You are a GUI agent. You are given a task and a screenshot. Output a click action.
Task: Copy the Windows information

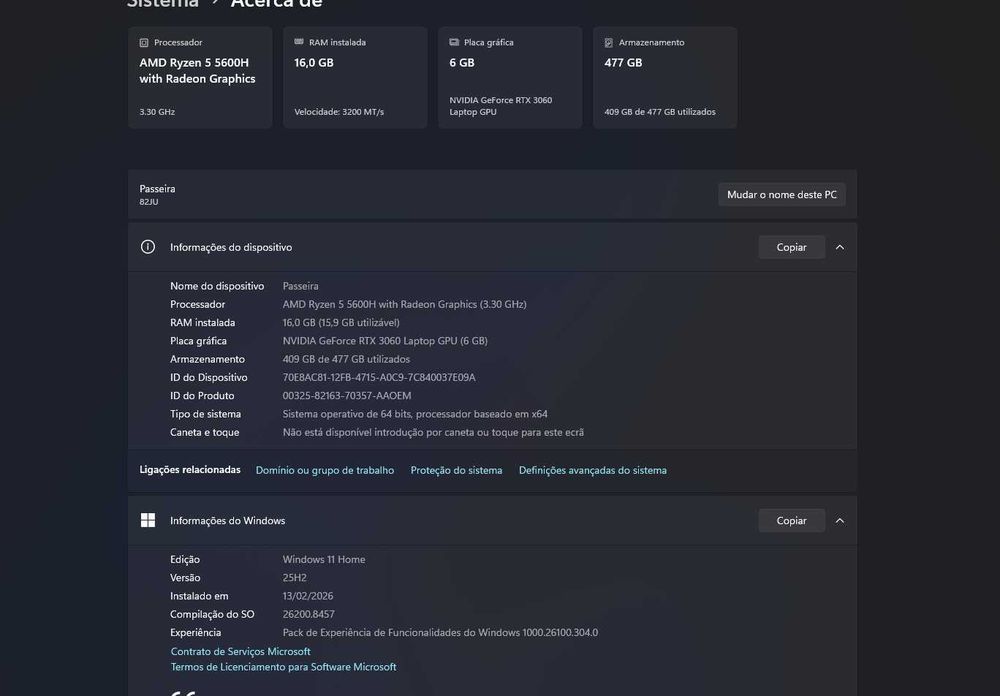point(791,521)
